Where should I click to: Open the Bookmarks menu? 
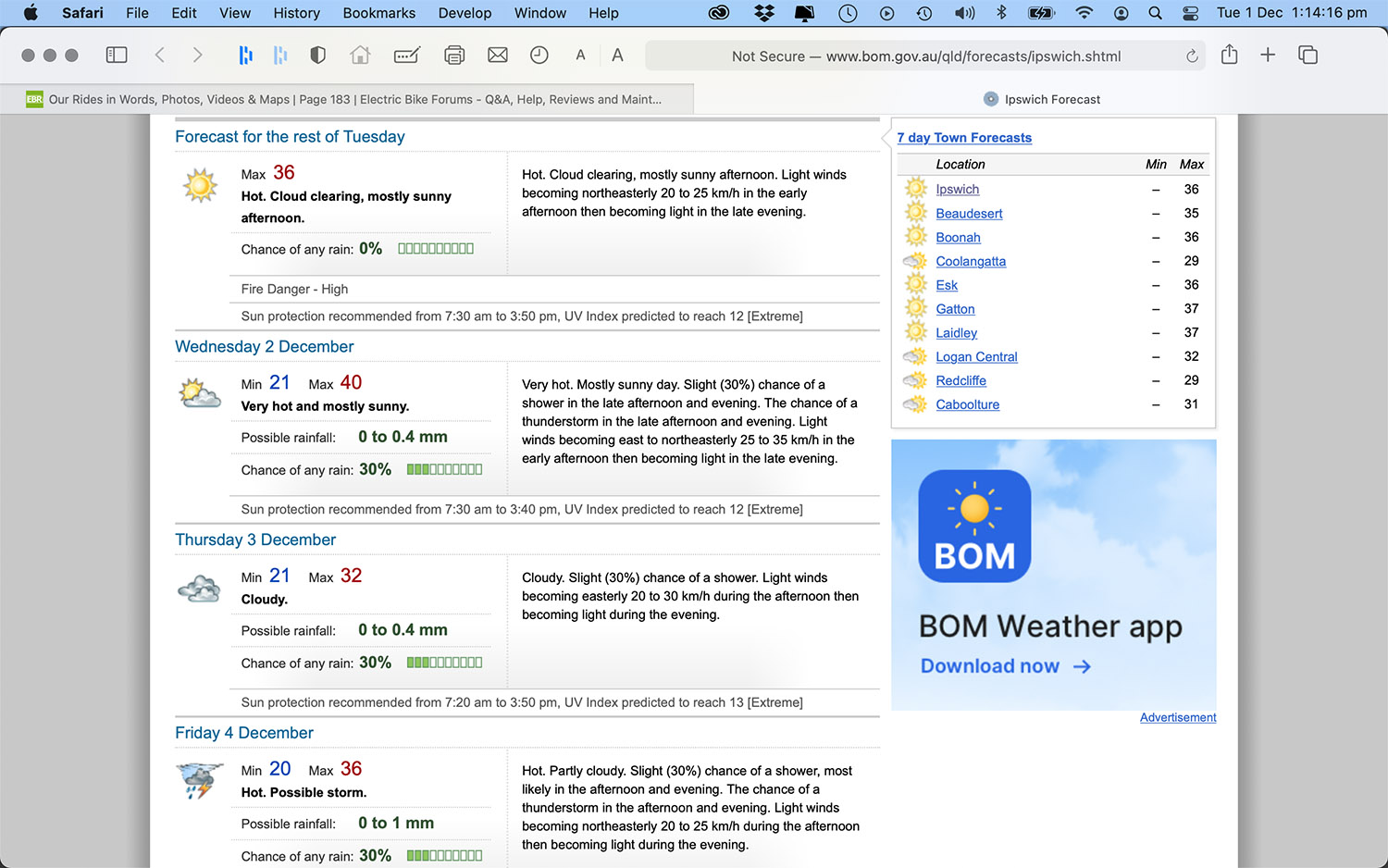point(378,13)
